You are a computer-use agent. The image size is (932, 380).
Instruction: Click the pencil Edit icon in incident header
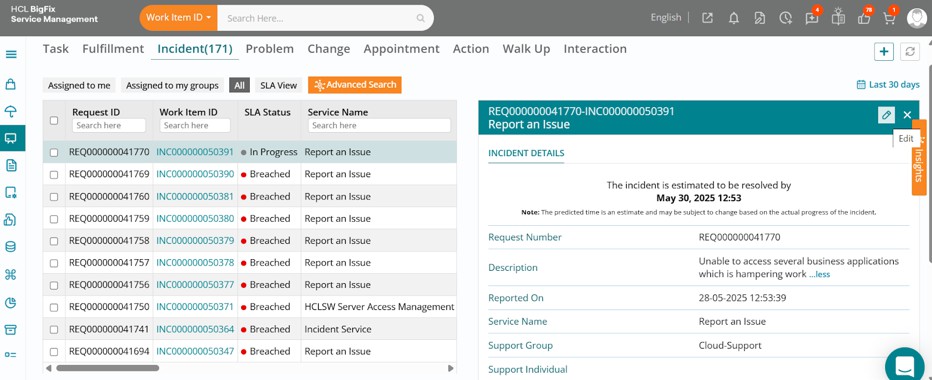(x=886, y=115)
